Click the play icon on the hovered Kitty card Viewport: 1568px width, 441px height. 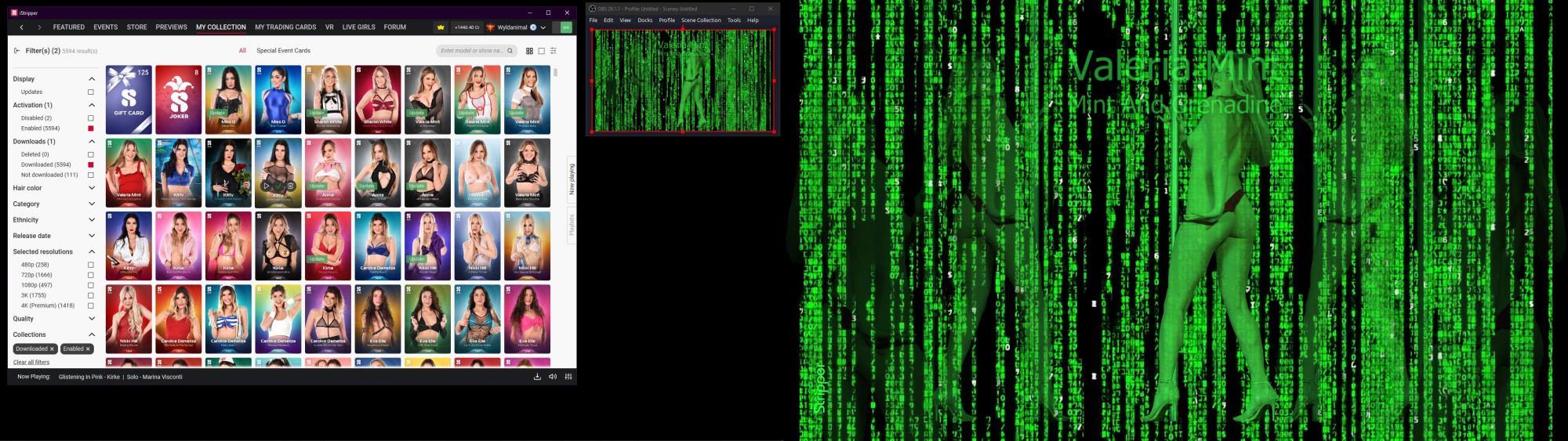pyautogui.click(x=266, y=186)
